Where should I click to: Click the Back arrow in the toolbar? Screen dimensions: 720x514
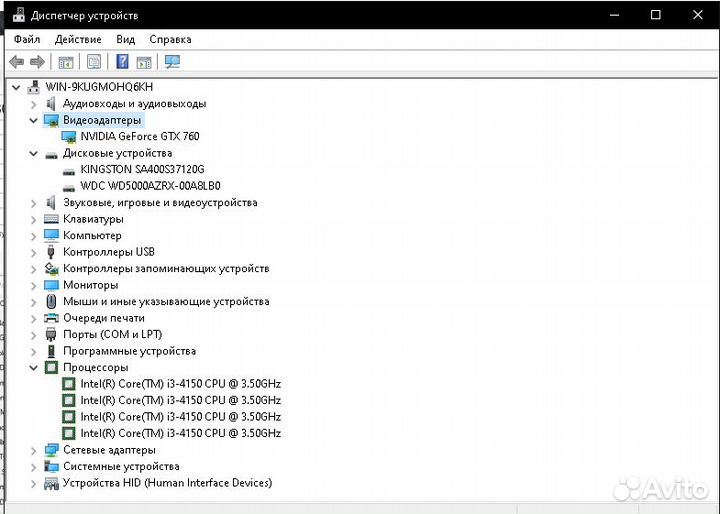[16, 62]
